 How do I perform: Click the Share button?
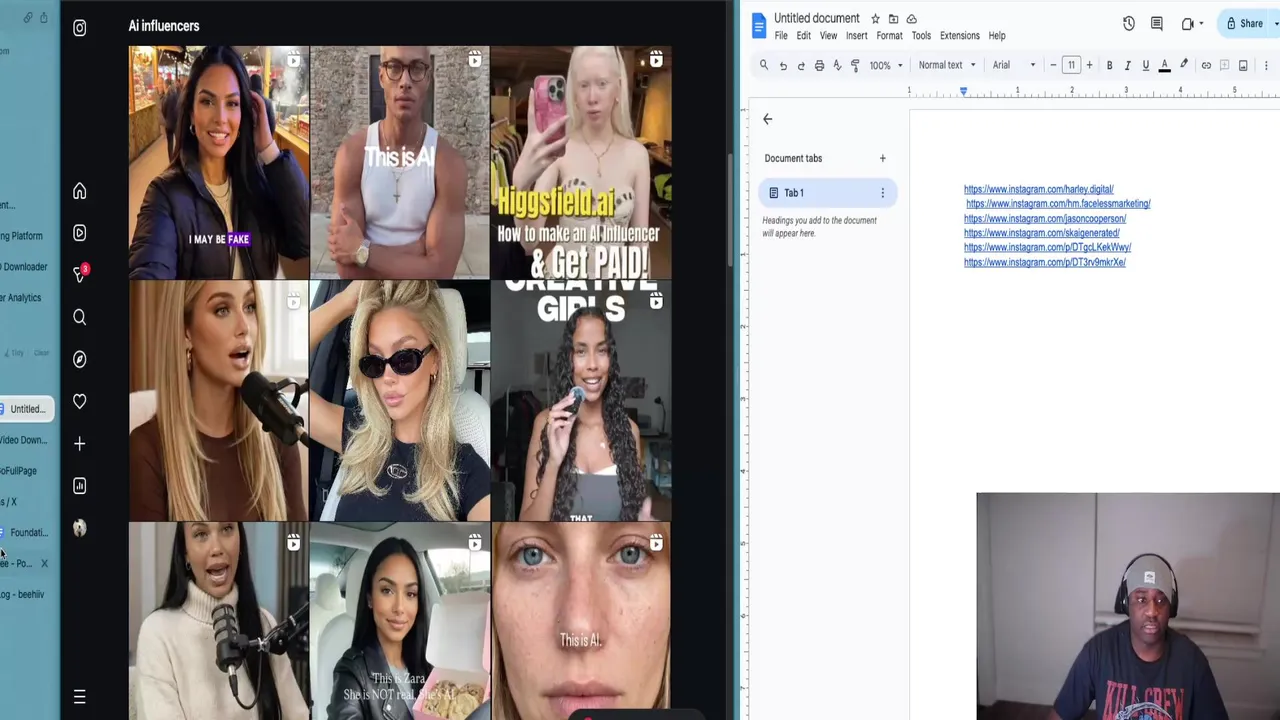click(x=1245, y=24)
